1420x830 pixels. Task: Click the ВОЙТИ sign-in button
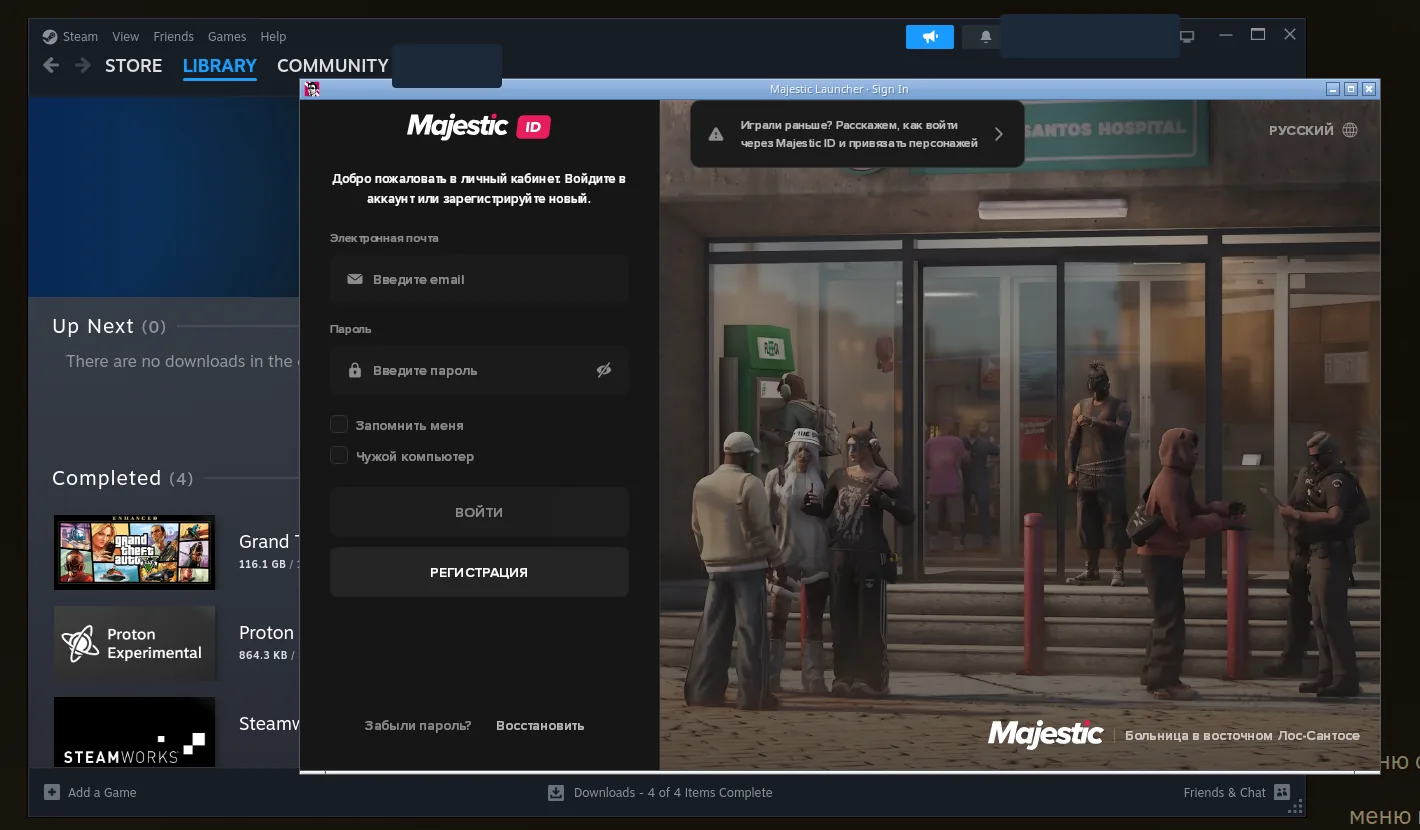point(479,512)
